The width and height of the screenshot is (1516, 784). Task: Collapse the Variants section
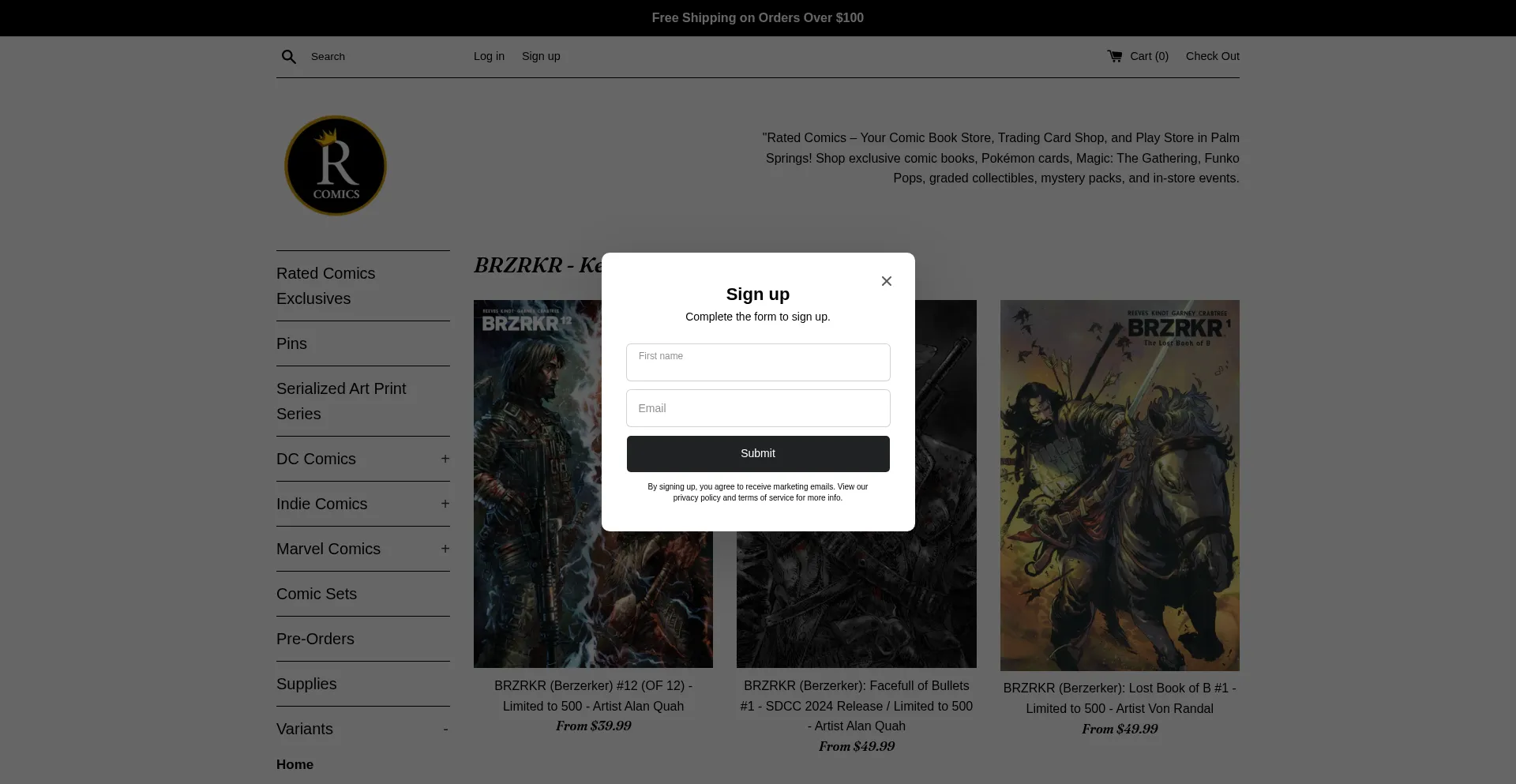coord(445,730)
